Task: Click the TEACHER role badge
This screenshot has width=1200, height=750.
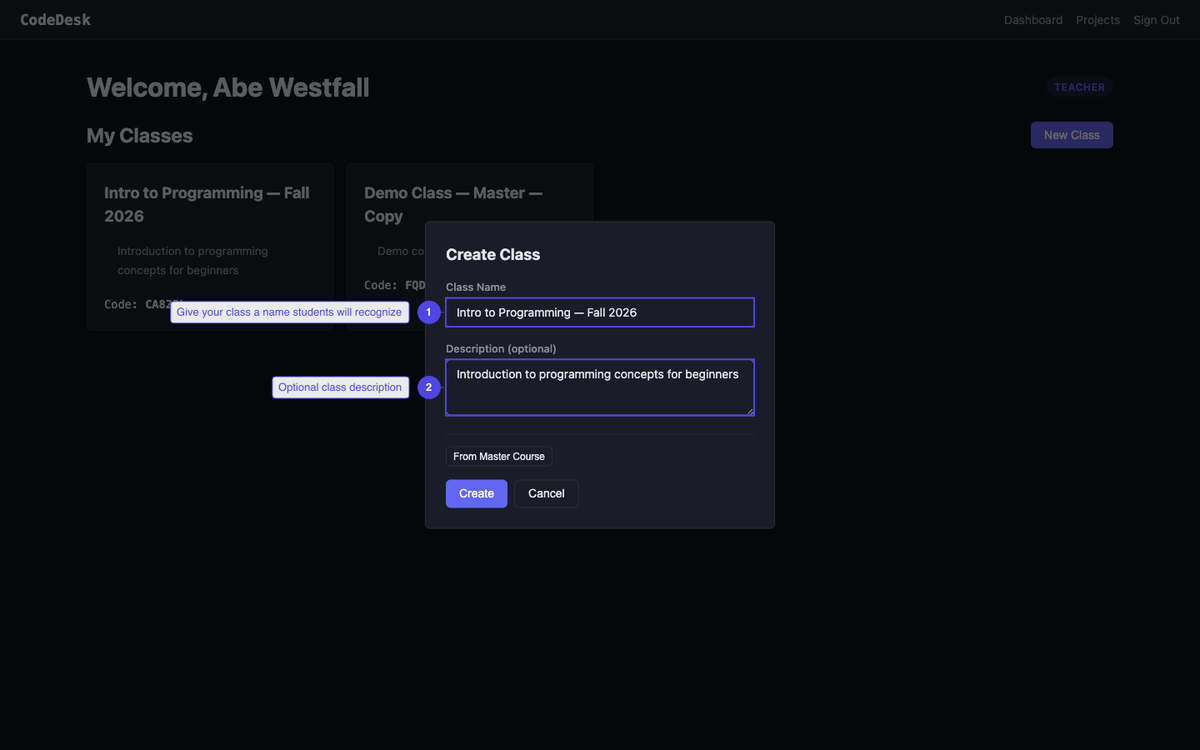Action: pyautogui.click(x=1079, y=87)
